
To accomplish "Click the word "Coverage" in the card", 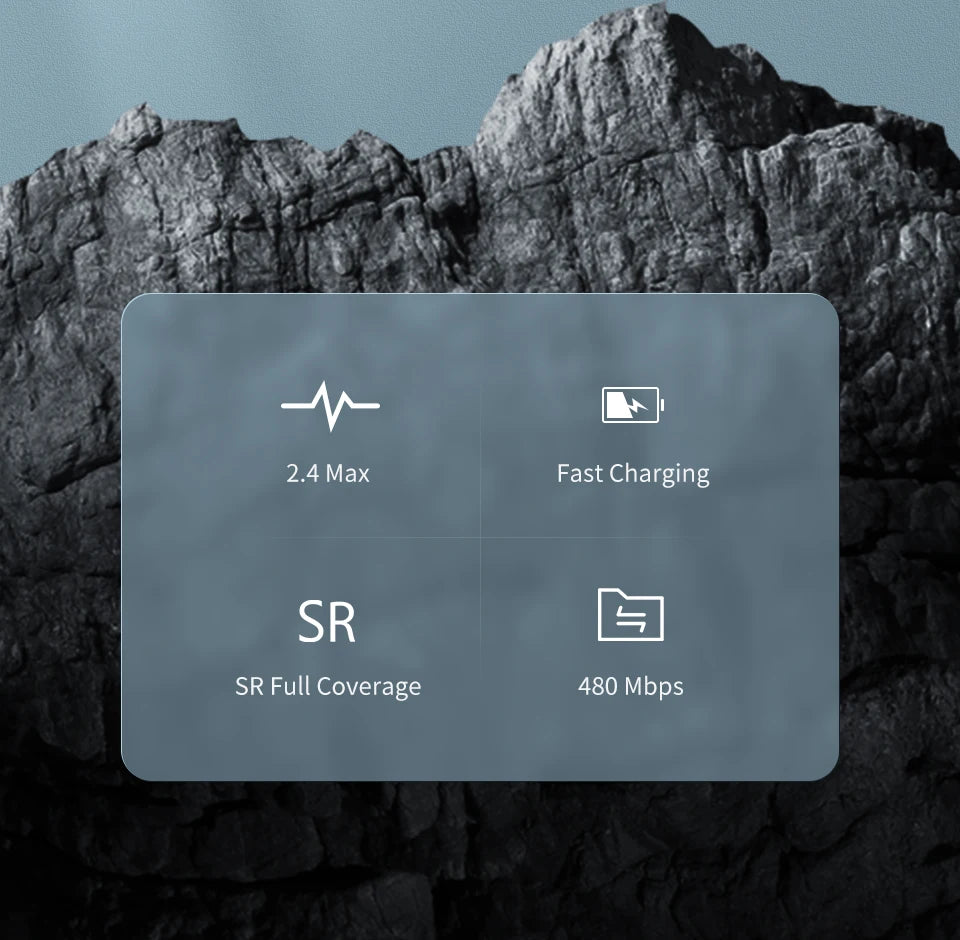I will pos(370,687).
